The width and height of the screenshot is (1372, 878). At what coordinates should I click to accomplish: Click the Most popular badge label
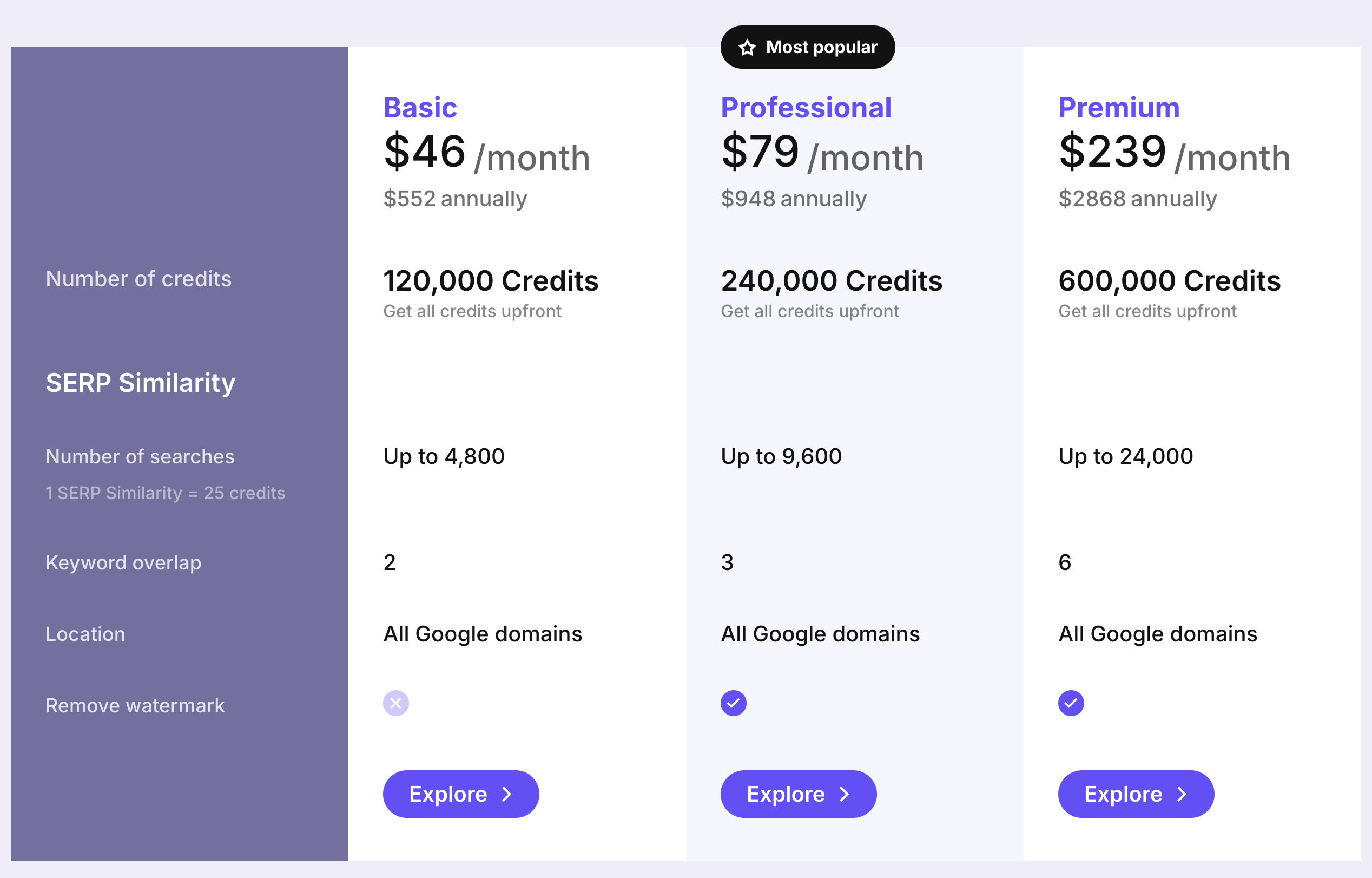821,47
